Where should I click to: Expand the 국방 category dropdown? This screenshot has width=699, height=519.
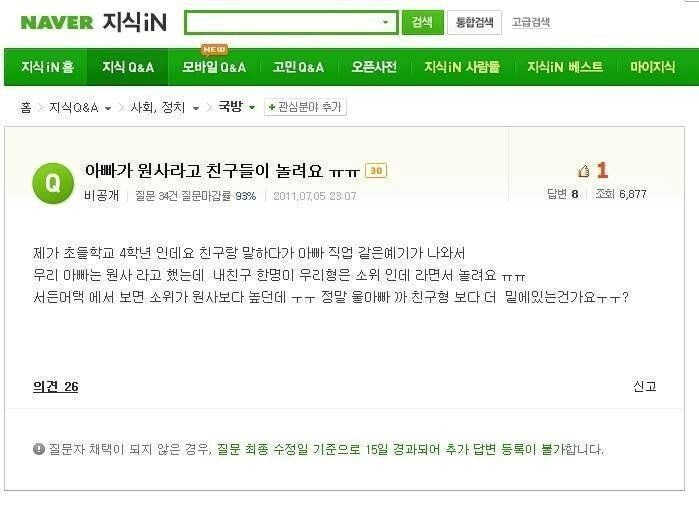click(252, 107)
